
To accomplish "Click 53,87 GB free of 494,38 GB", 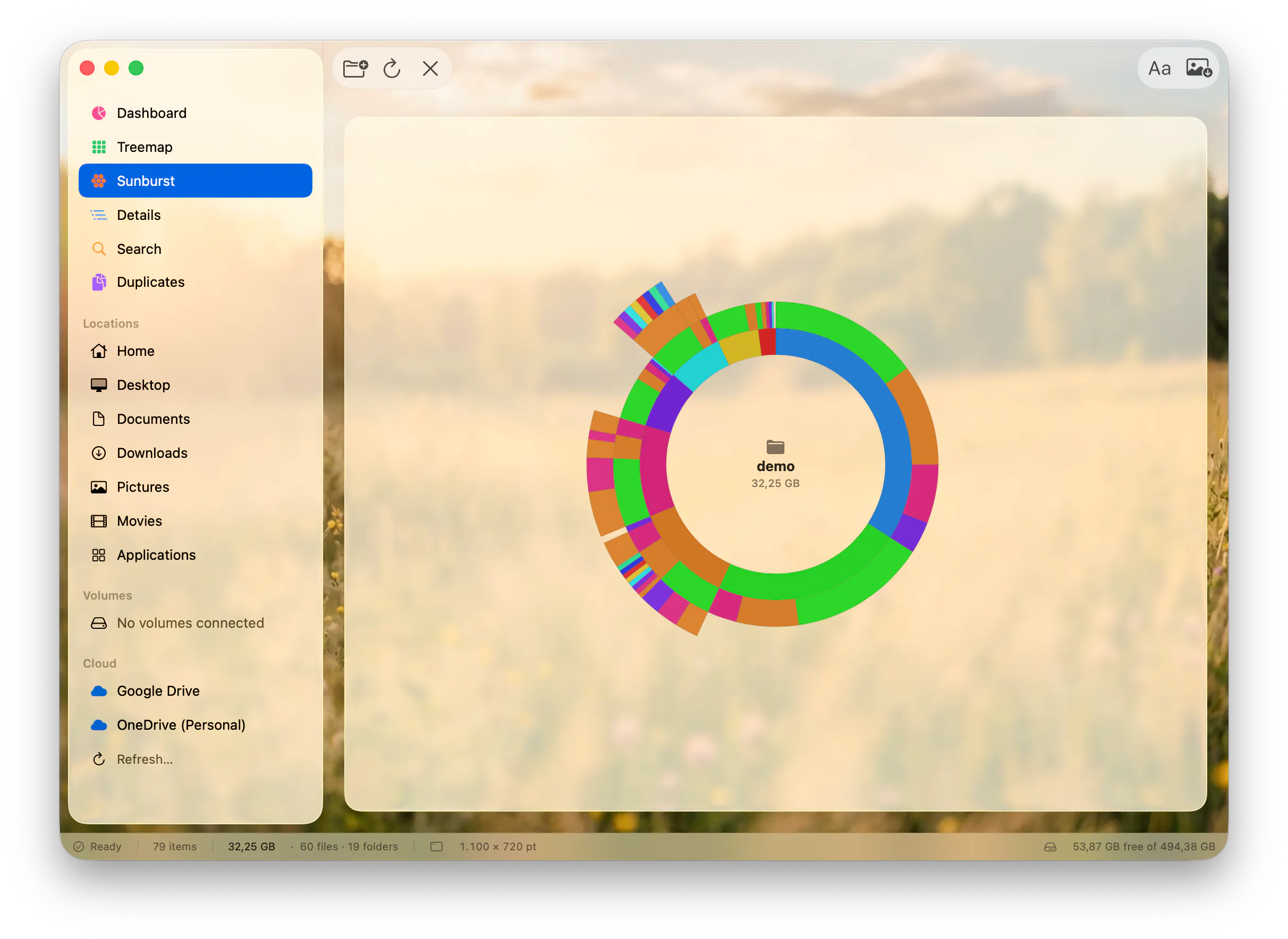I will click(1144, 848).
